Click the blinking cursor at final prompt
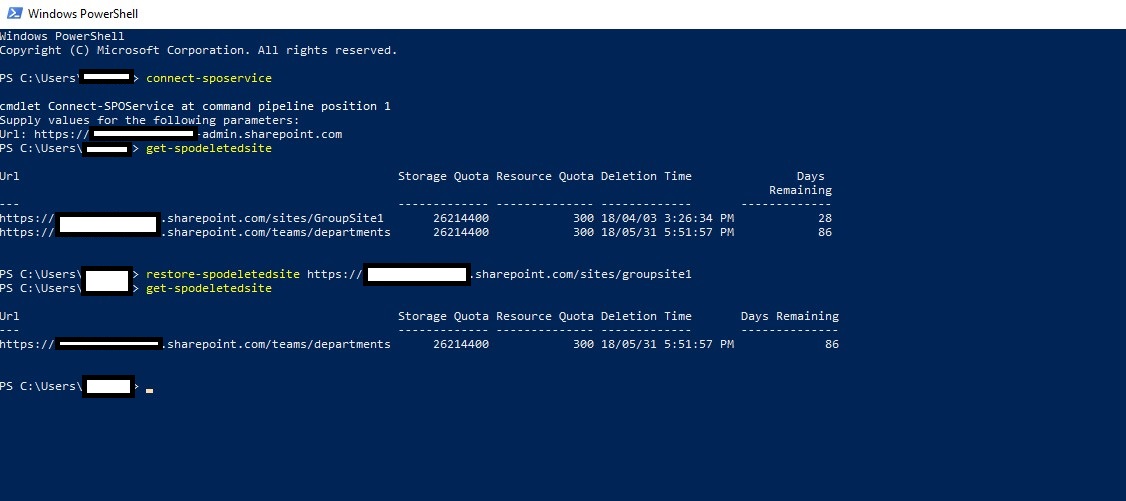The width and height of the screenshot is (1126, 501). pos(149,390)
